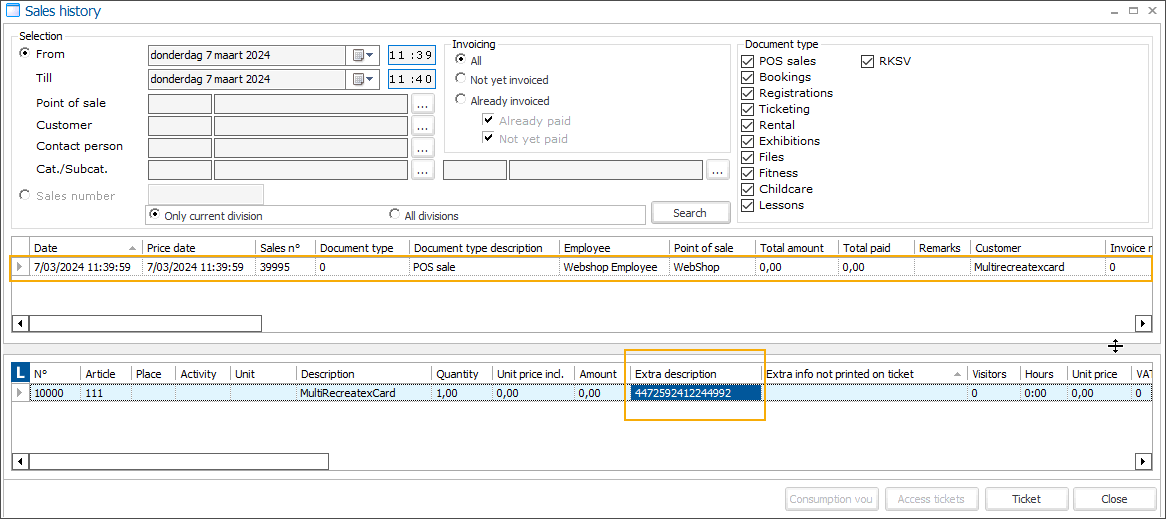Click the Point of sale lookup button
The height and width of the screenshot is (519, 1166).
click(x=422, y=103)
